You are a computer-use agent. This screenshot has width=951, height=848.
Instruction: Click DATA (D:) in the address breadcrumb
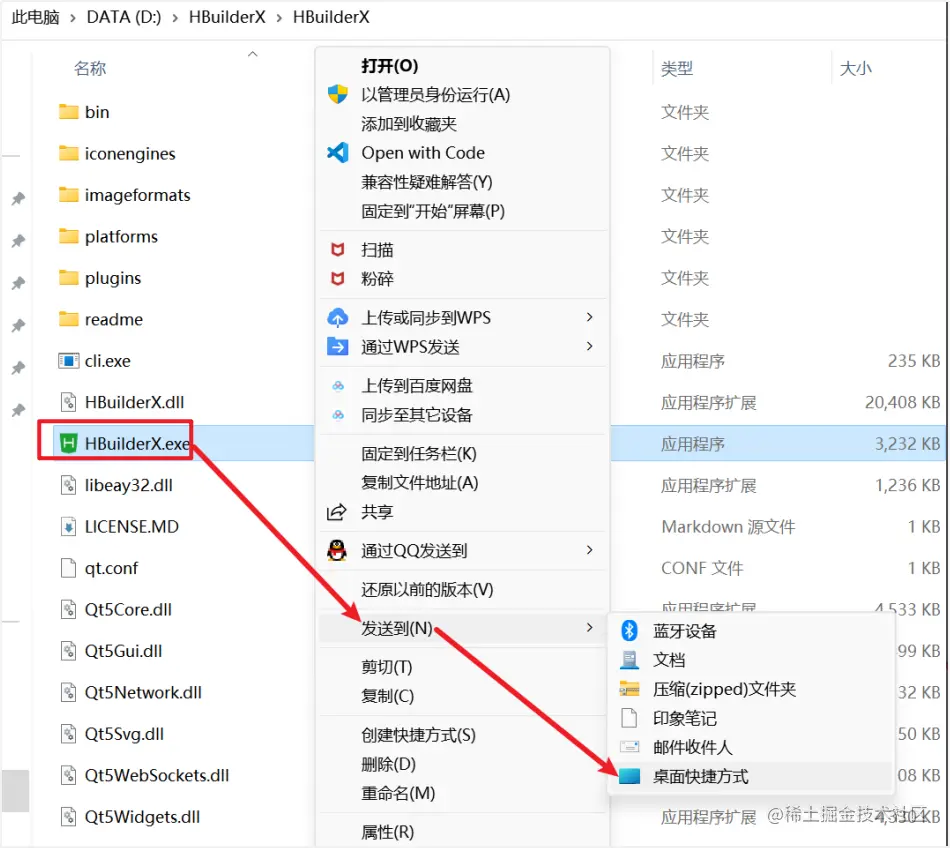tap(124, 18)
